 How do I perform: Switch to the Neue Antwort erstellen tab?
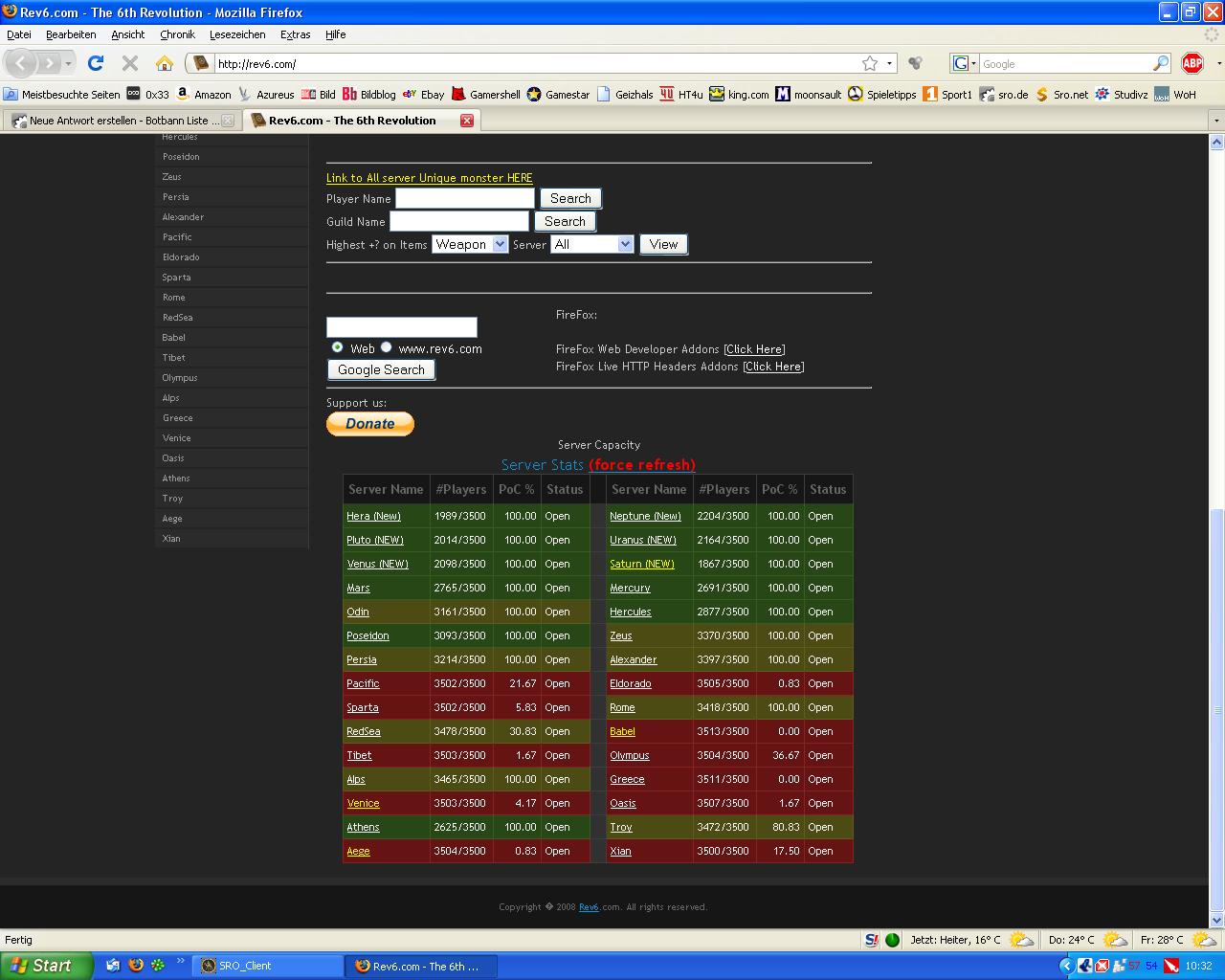[x=119, y=121]
